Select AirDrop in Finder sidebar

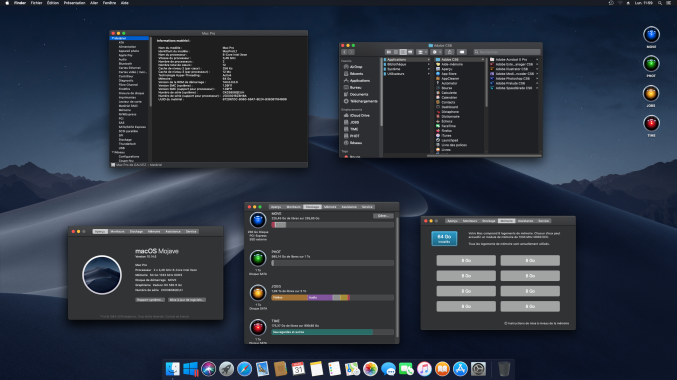353,67
